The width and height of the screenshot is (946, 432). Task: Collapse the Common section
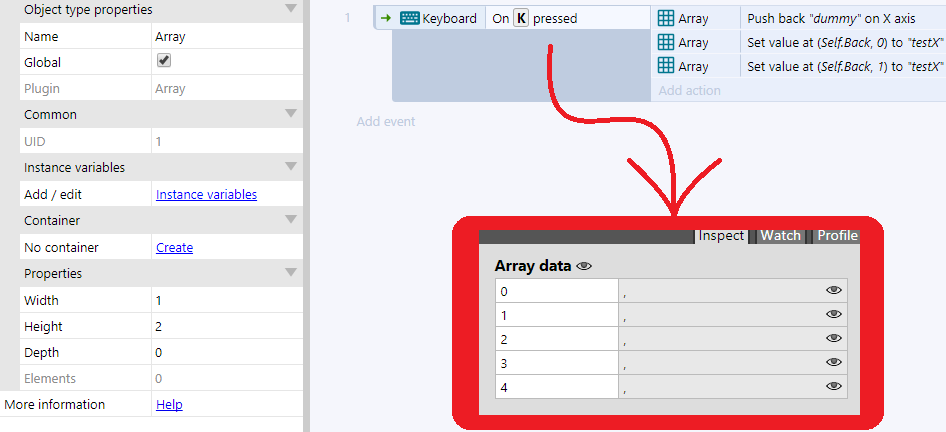click(x=291, y=113)
